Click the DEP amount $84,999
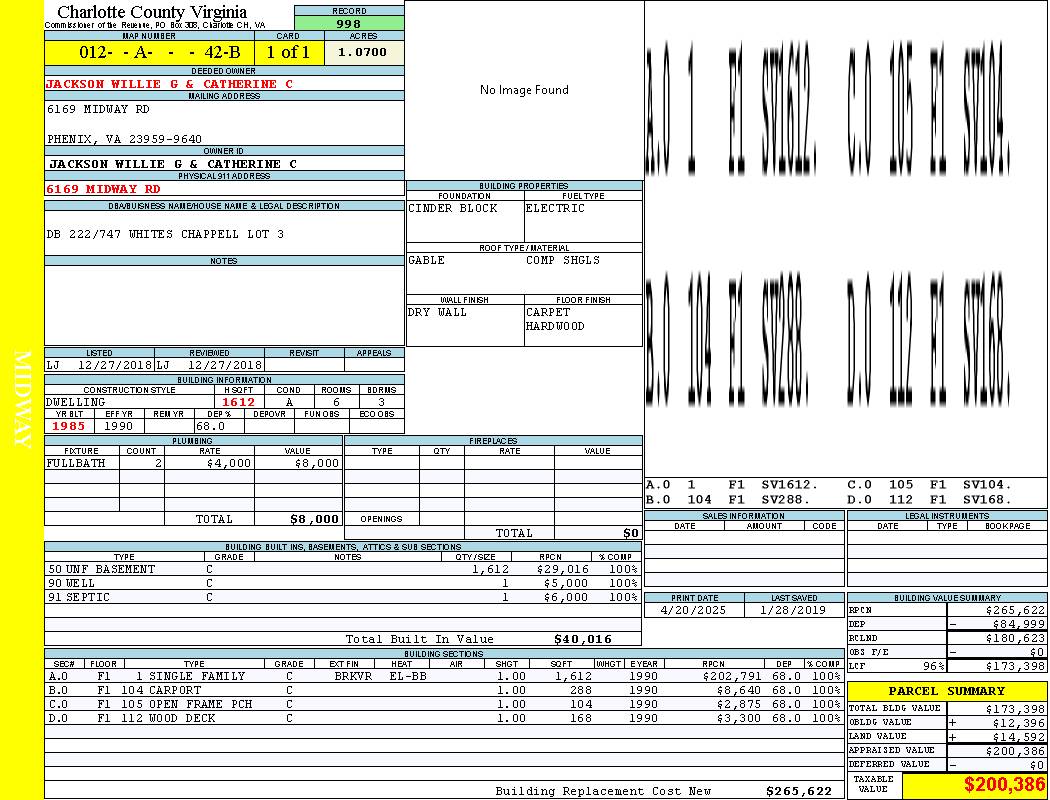This screenshot has height=800, width=1050. click(x=1019, y=625)
